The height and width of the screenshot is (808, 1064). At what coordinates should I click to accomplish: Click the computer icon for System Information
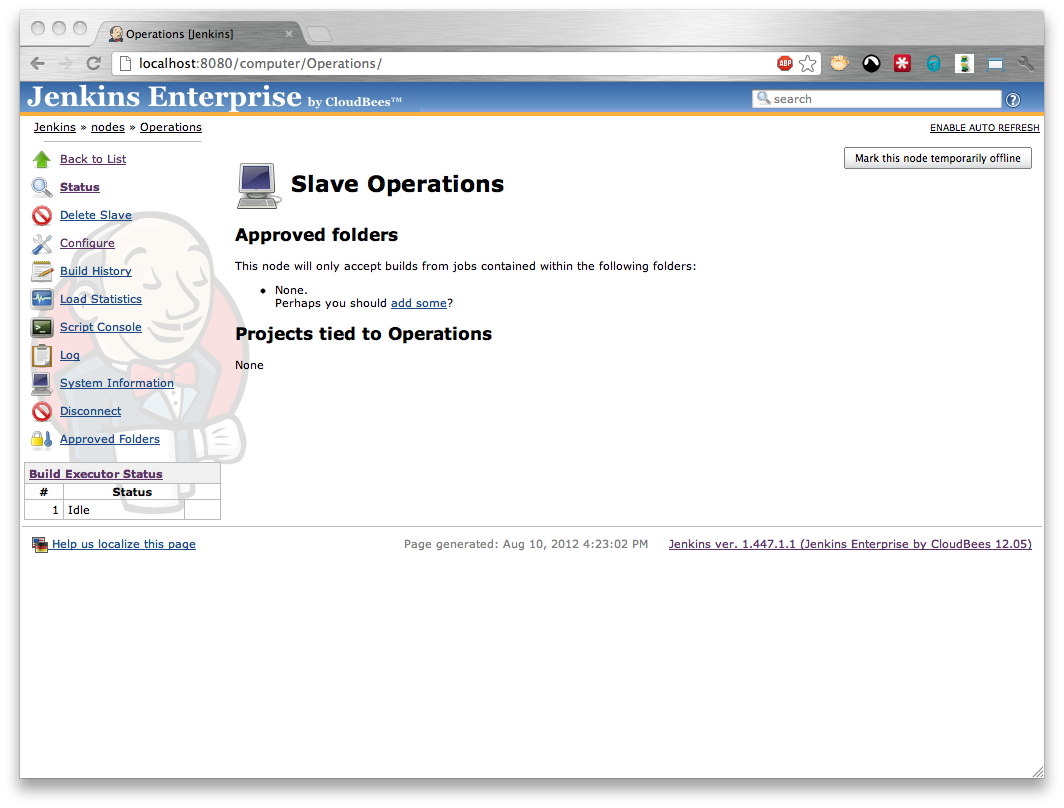[41, 383]
